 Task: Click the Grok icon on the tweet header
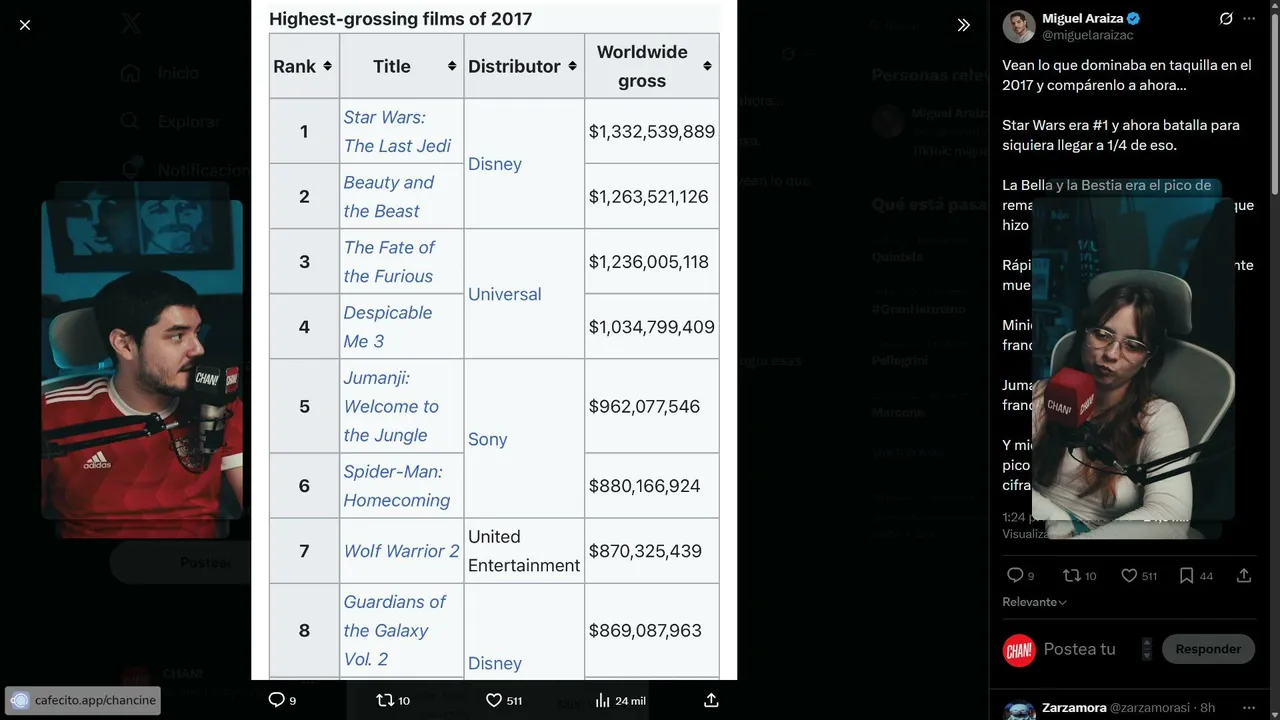pos(1226,19)
